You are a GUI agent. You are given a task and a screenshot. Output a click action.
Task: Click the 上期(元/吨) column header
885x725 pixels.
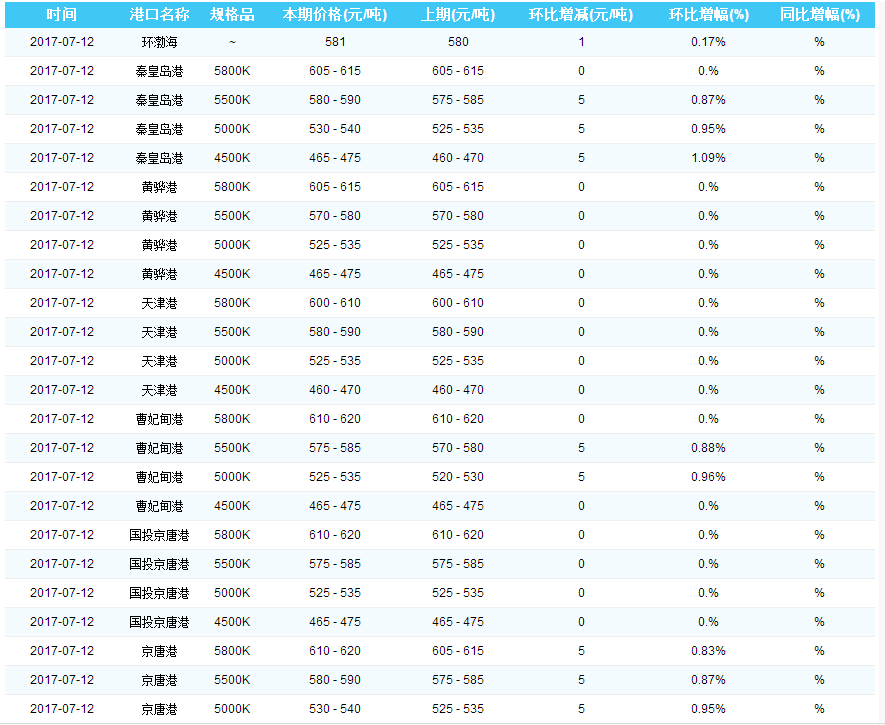(457, 15)
